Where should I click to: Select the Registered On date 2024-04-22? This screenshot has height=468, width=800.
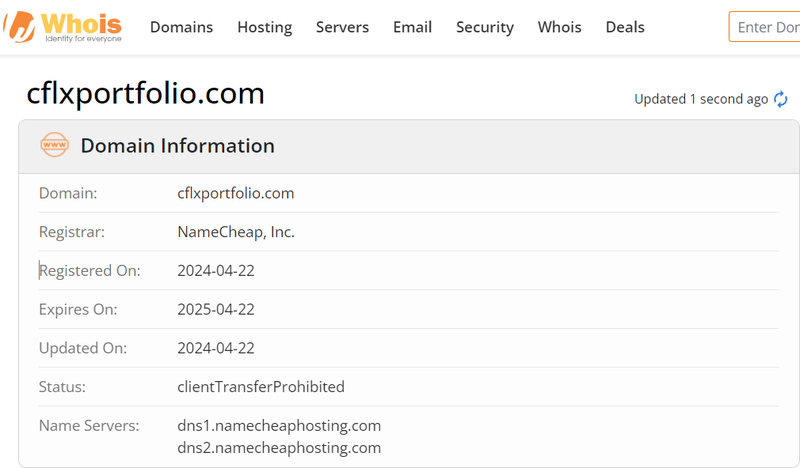coord(216,270)
